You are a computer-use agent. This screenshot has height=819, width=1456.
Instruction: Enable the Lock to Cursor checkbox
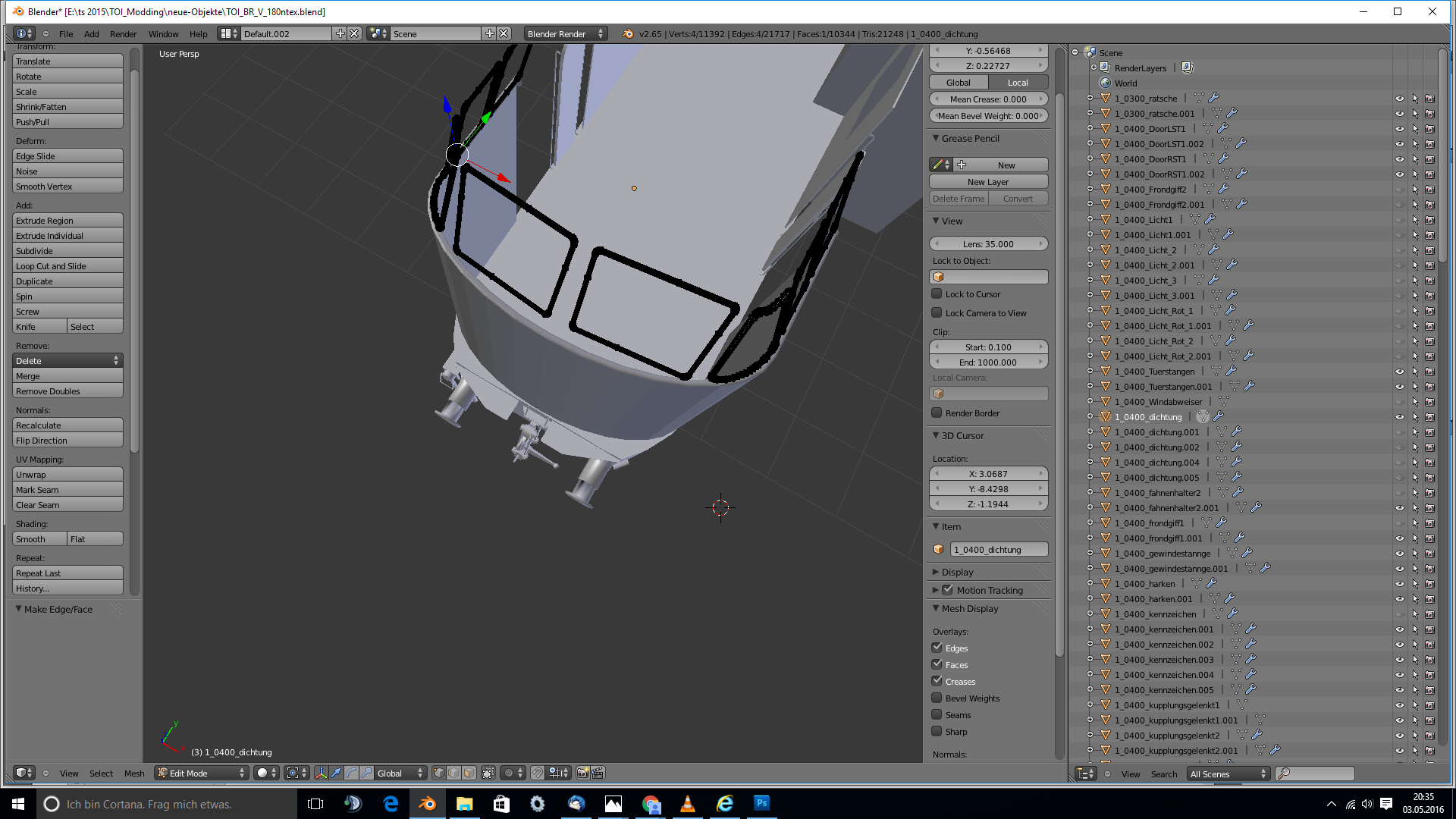pos(937,294)
